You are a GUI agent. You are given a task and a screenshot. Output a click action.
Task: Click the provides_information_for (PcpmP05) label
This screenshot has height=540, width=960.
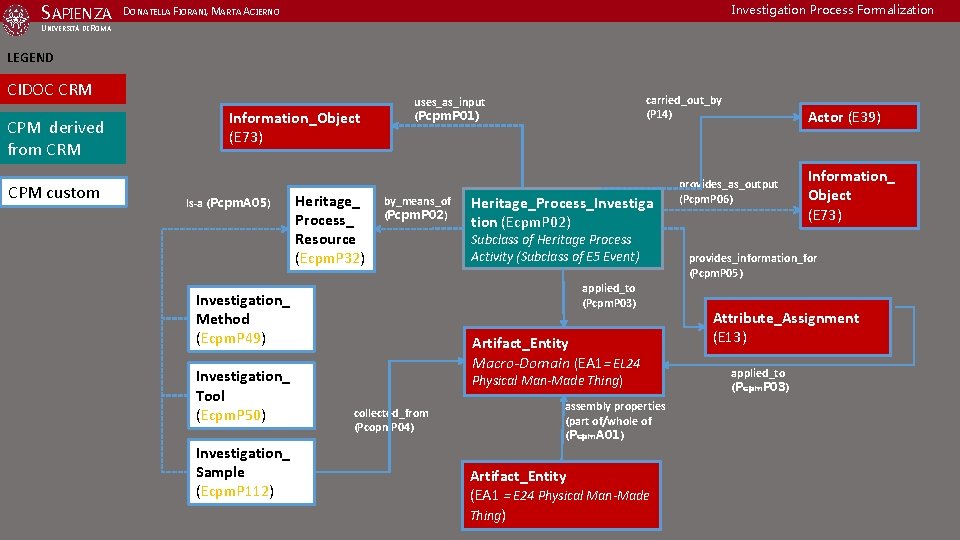(x=753, y=266)
